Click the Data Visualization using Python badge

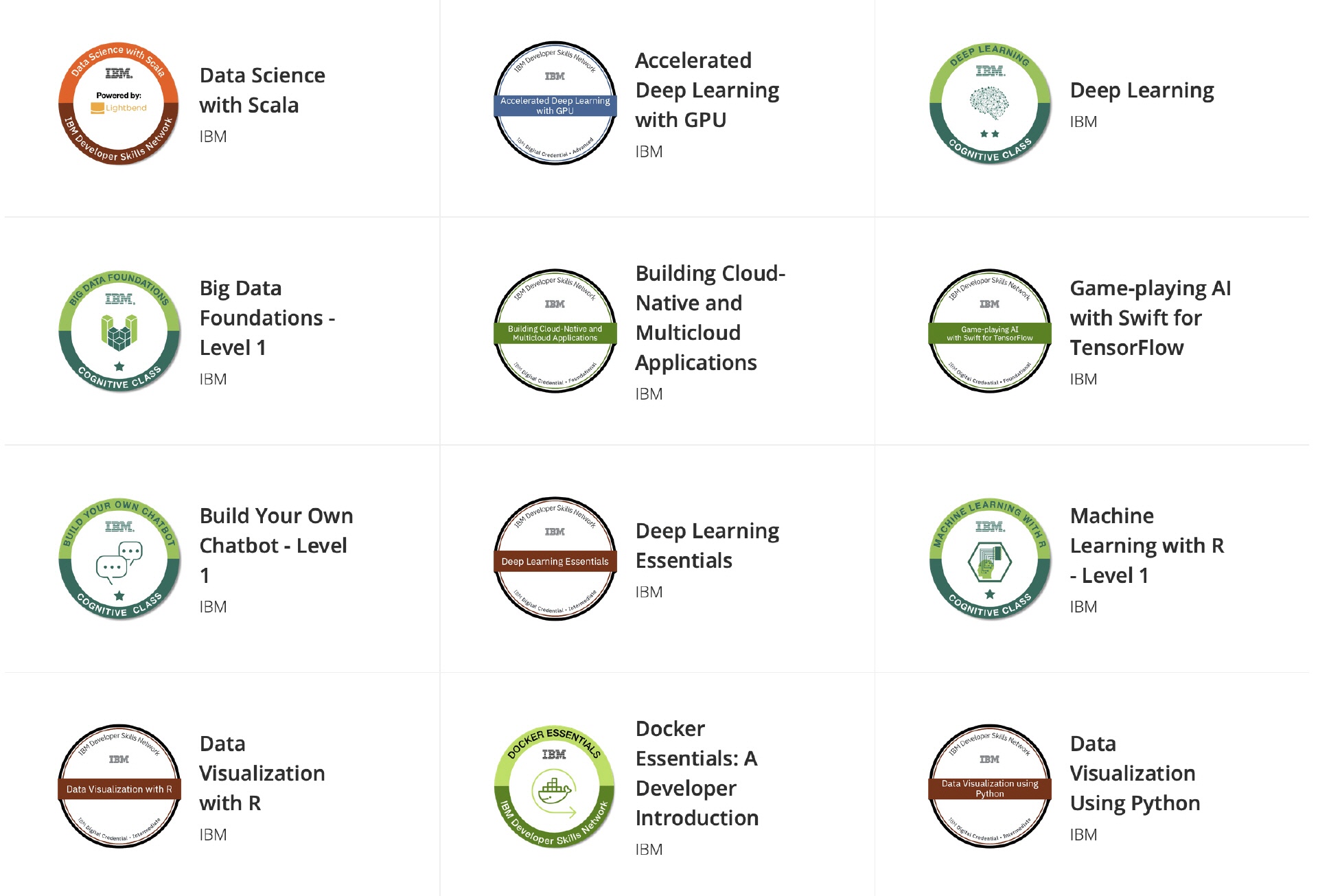coord(990,787)
